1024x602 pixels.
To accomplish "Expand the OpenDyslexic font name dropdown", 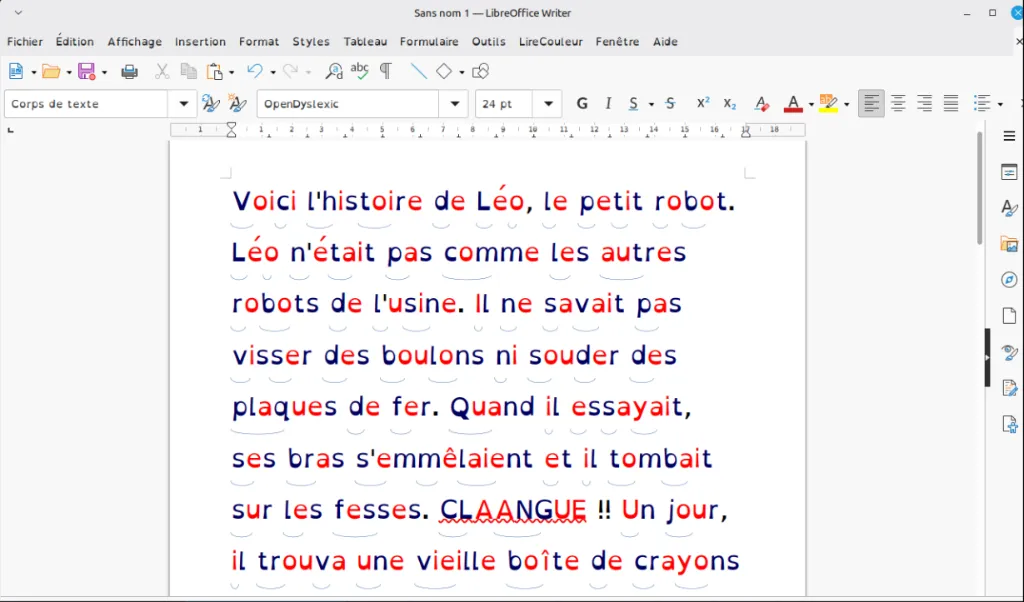I will pos(454,103).
